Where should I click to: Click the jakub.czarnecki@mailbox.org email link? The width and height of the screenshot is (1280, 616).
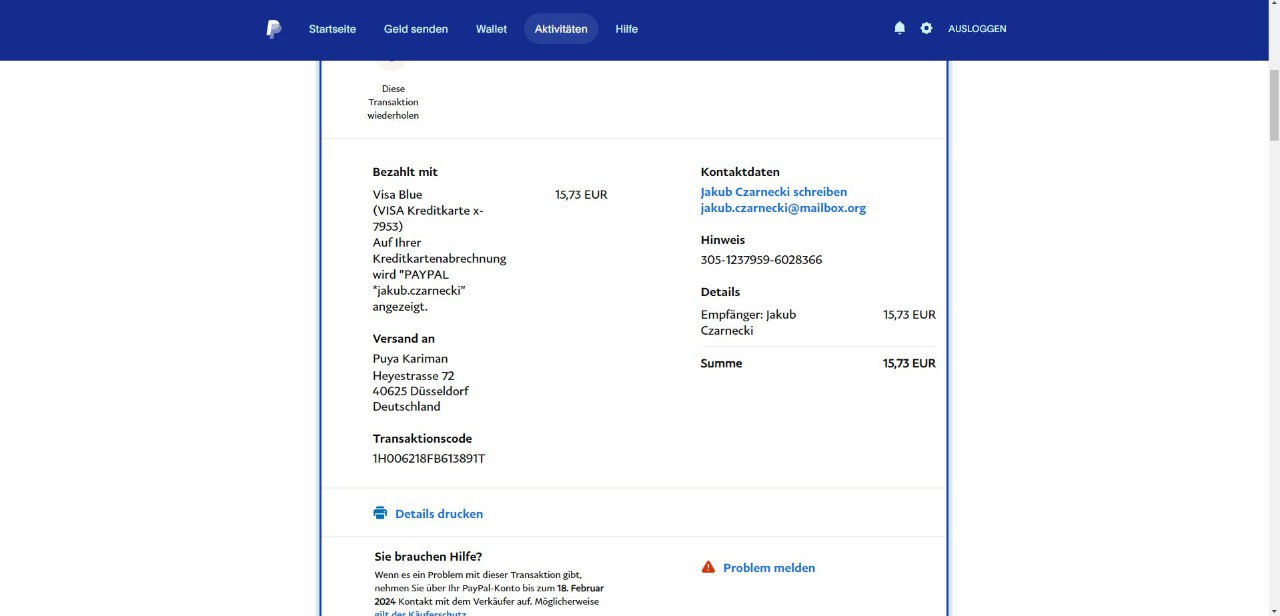click(x=782, y=208)
